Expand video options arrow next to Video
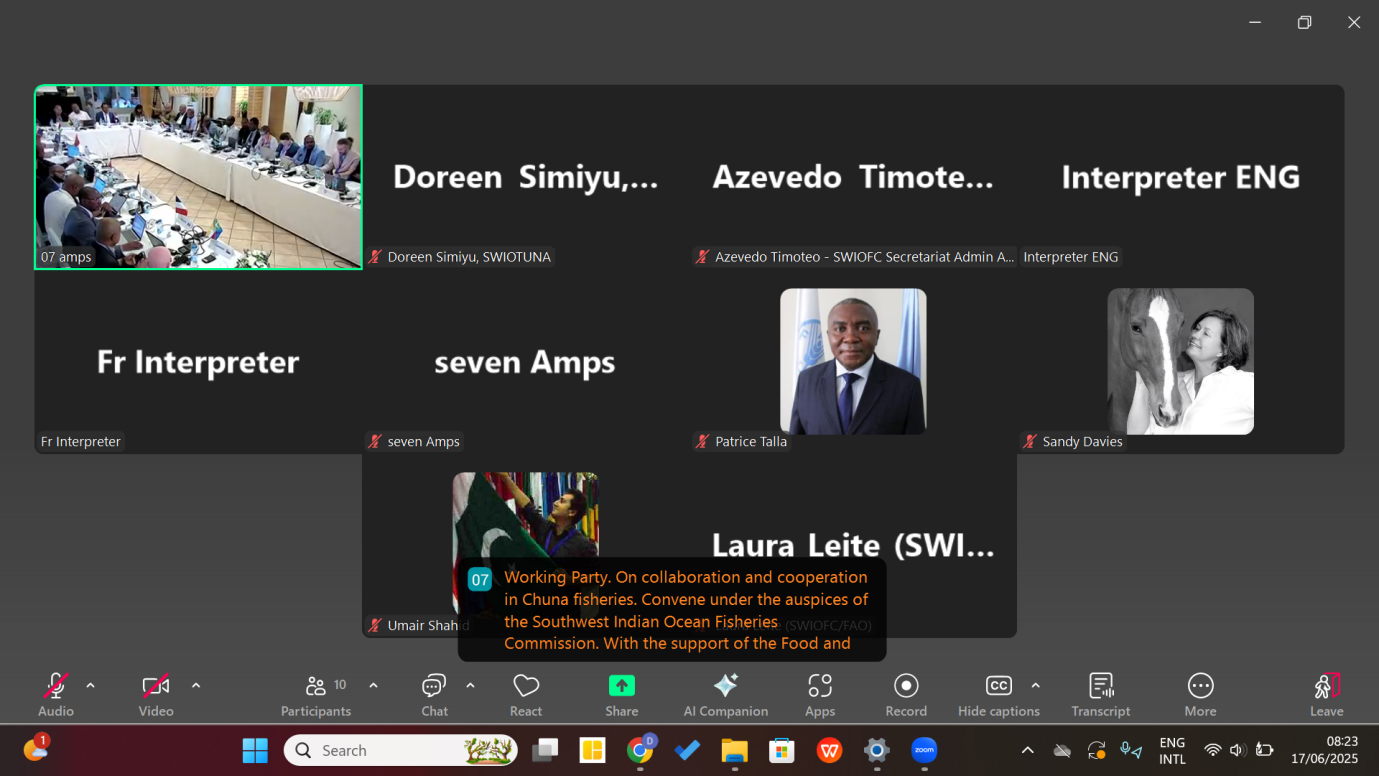The image size is (1379, 776). pos(196,686)
